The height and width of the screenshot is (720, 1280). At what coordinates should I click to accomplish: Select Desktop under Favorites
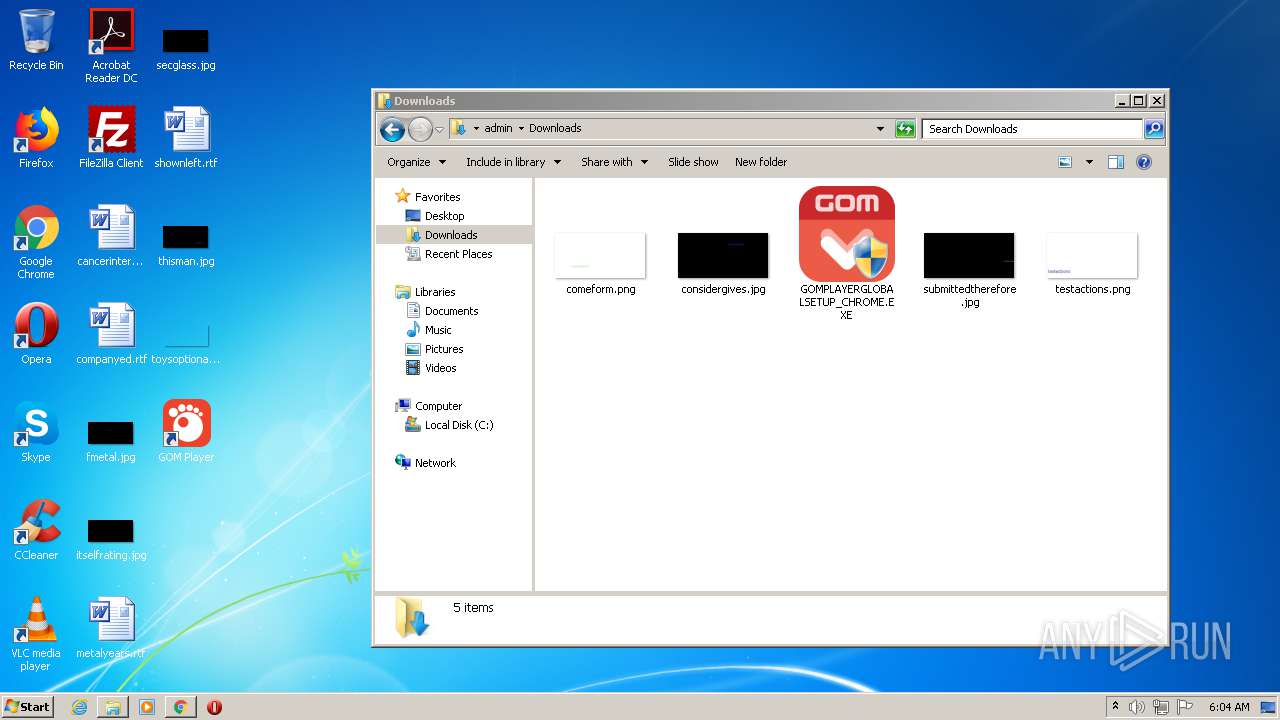click(444, 216)
